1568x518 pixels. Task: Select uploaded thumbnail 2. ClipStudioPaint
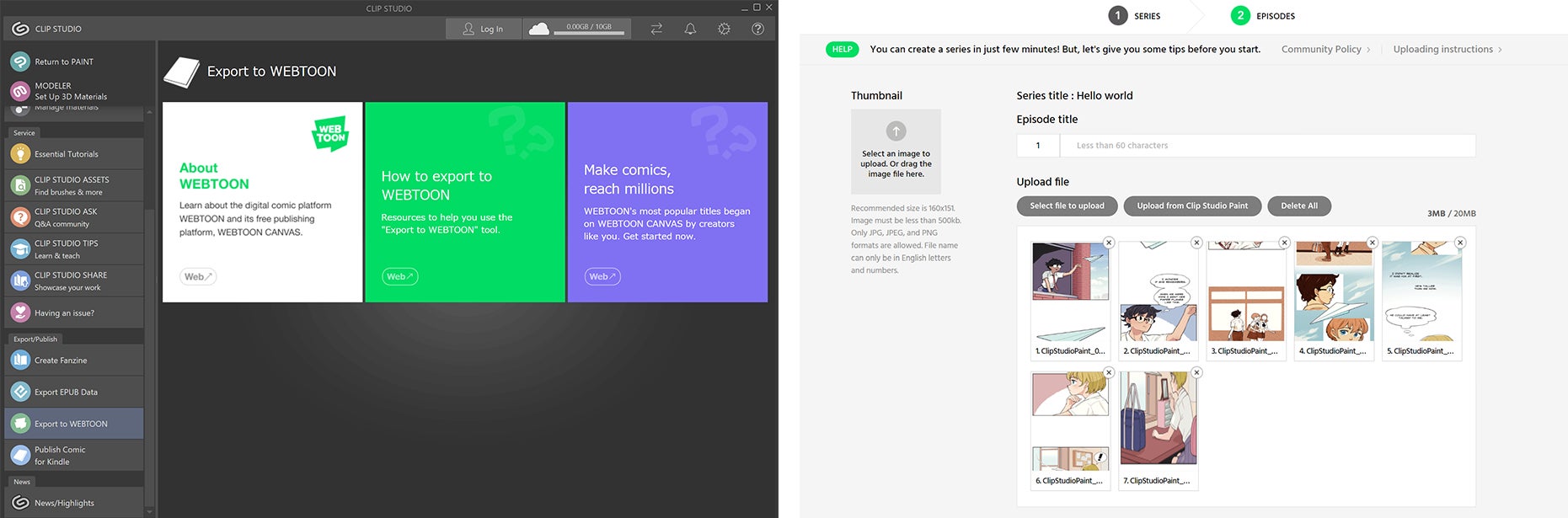pyautogui.click(x=1158, y=301)
